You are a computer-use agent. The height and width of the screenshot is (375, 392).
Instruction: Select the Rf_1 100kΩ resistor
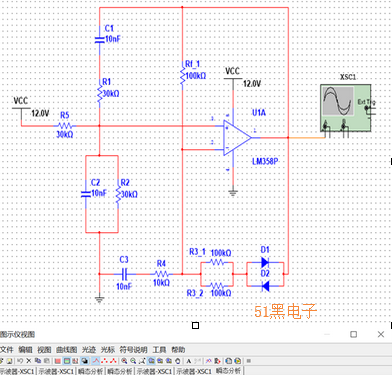182,76
